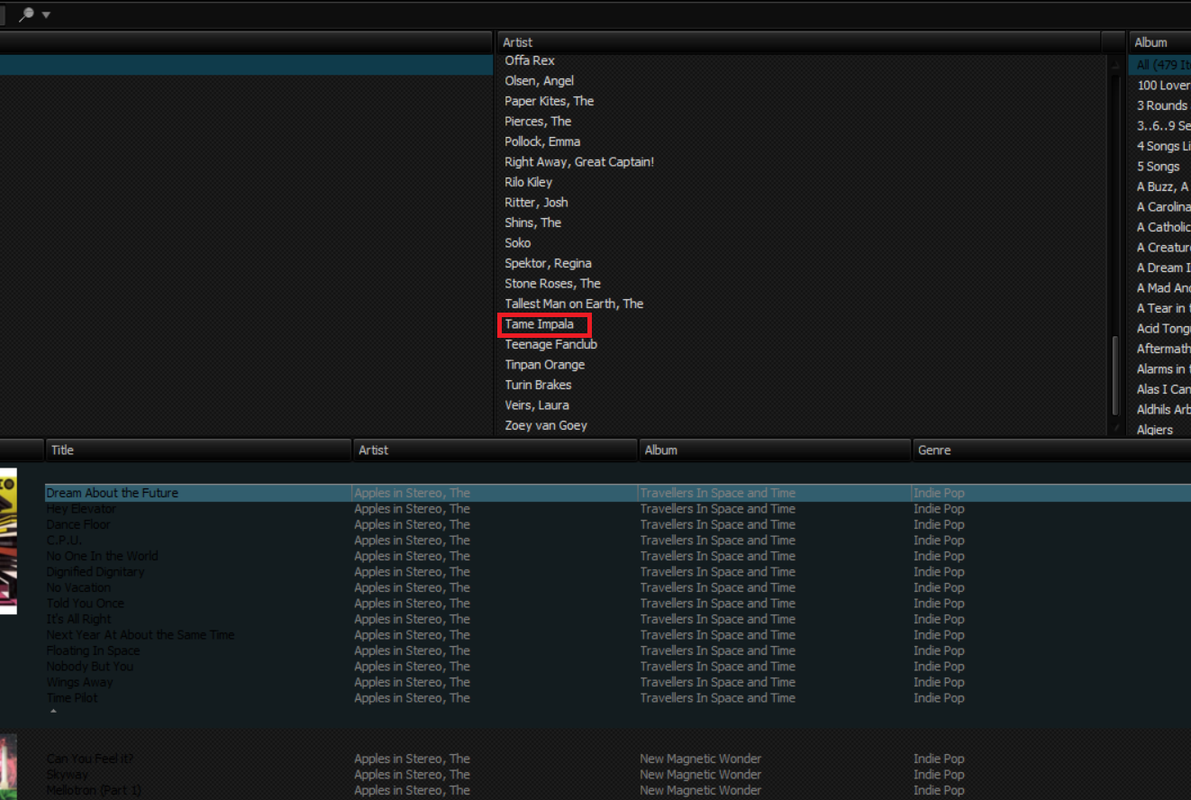Select the track Can You Feel It?
This screenshot has height=800, width=1191.
pyautogui.click(x=90, y=759)
